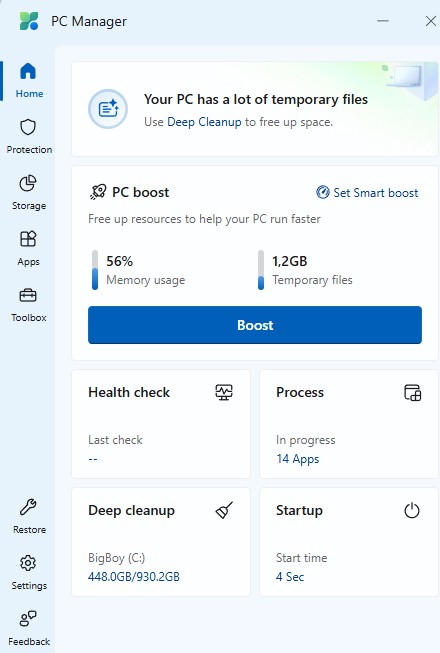
Task: Open the 448.0GB/930.2GB storage link
Action: [x=134, y=576]
